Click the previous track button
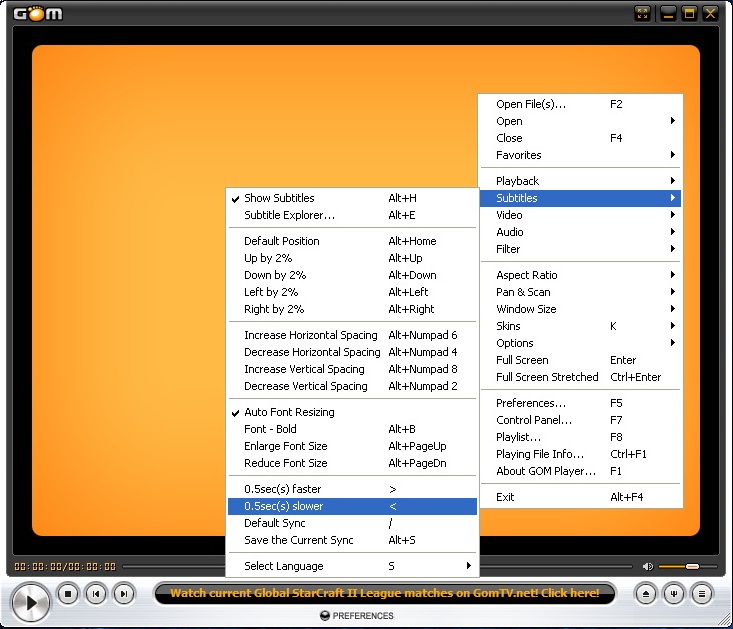Viewport: 733px width, 629px height. [x=96, y=594]
